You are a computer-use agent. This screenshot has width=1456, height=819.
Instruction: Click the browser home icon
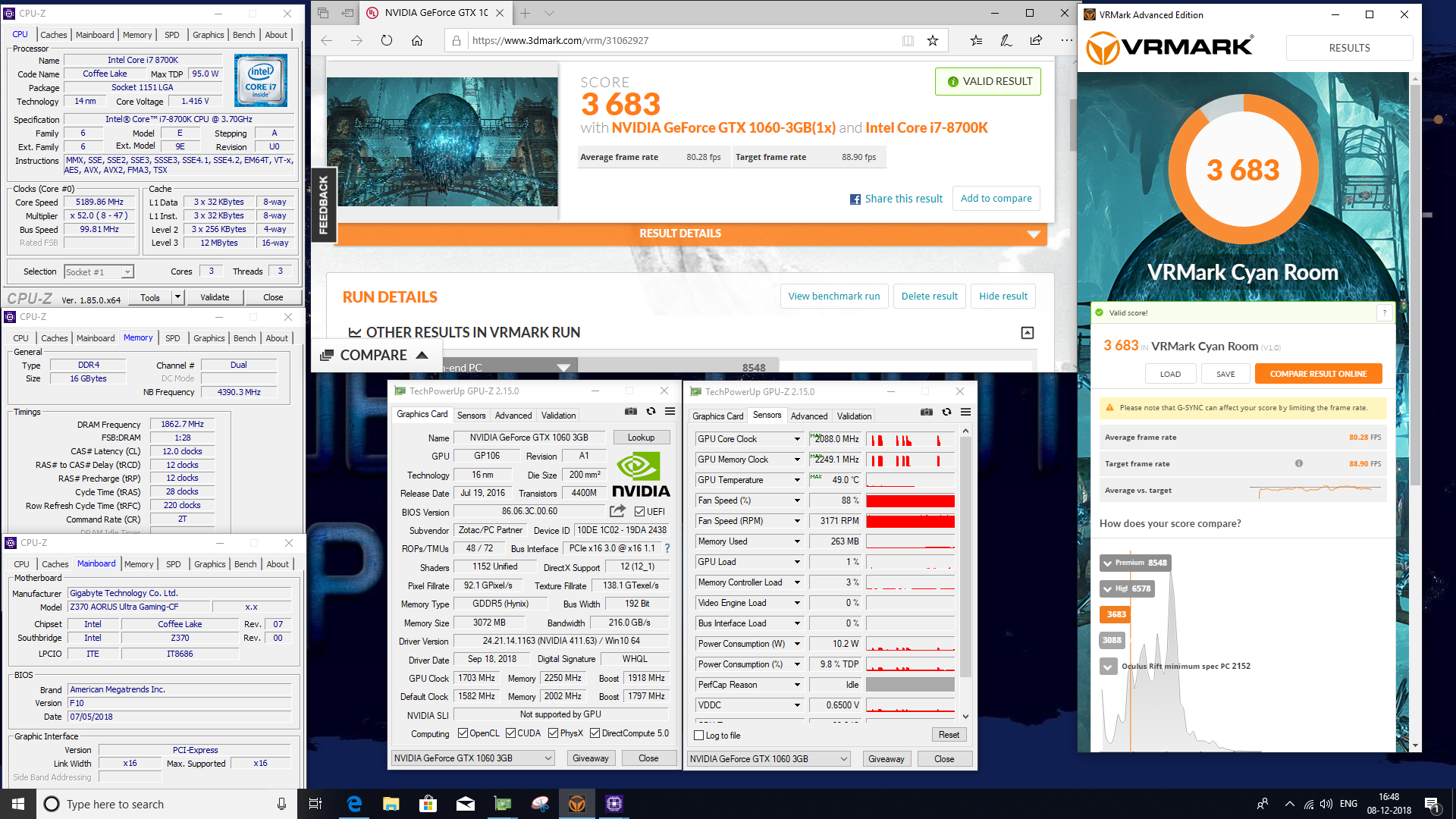click(x=417, y=40)
